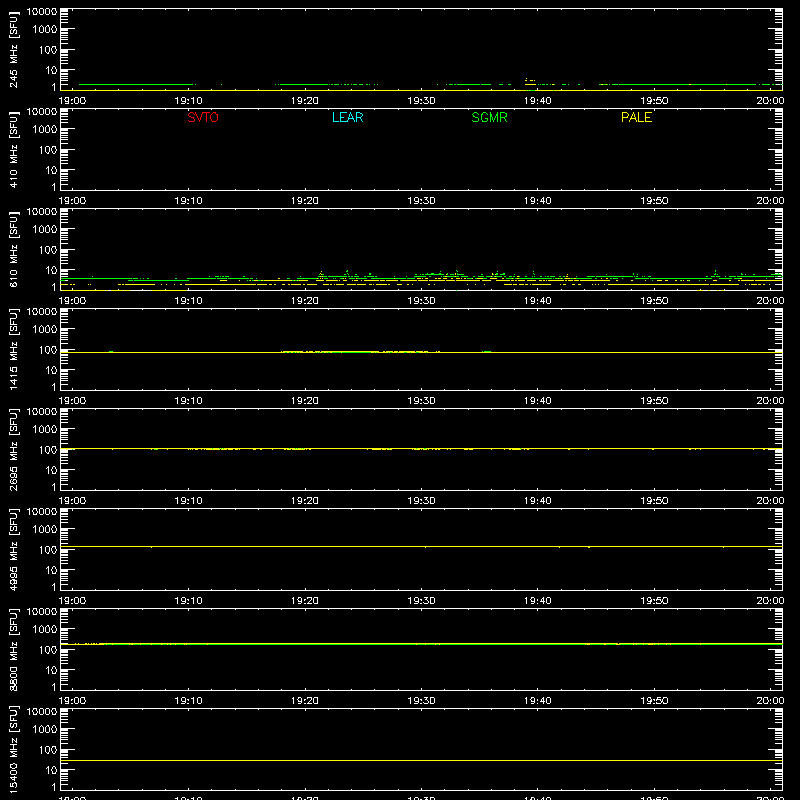Select the 1415 MHz [SFU] axis title
This screenshot has height=800, width=800.
pyautogui.click(x=13, y=349)
